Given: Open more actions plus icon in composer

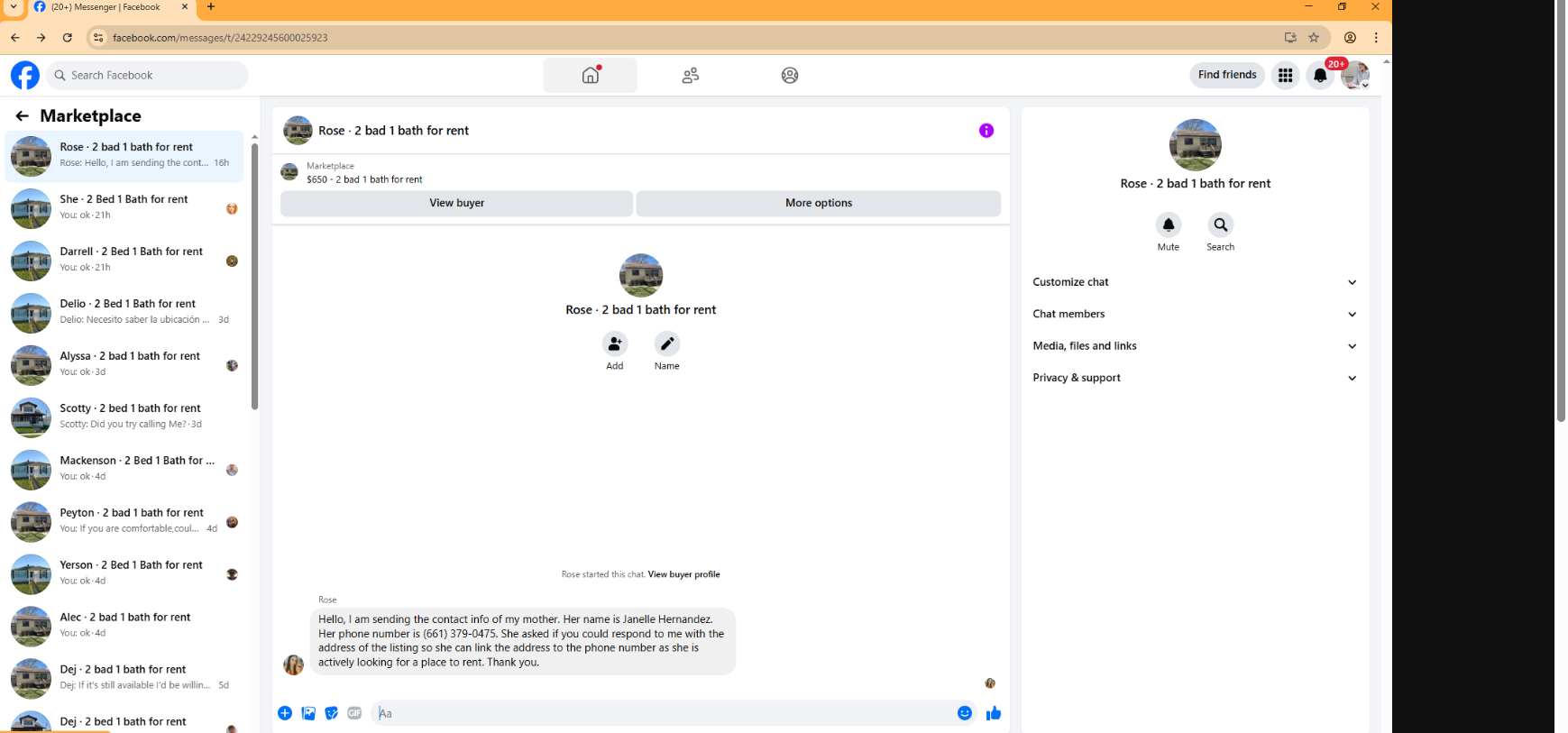Looking at the screenshot, I should (285, 713).
